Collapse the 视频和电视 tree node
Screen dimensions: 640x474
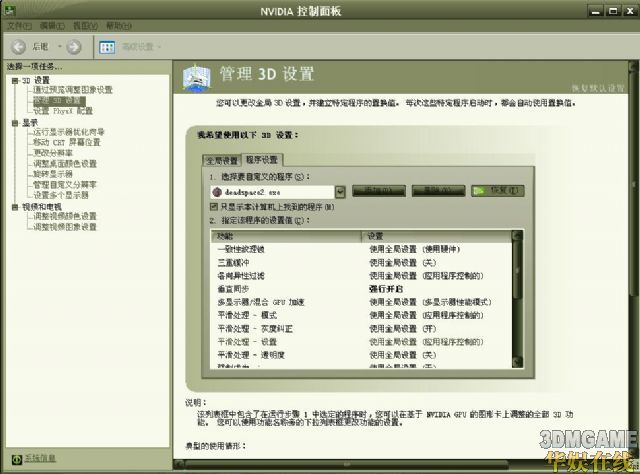click(x=15, y=207)
